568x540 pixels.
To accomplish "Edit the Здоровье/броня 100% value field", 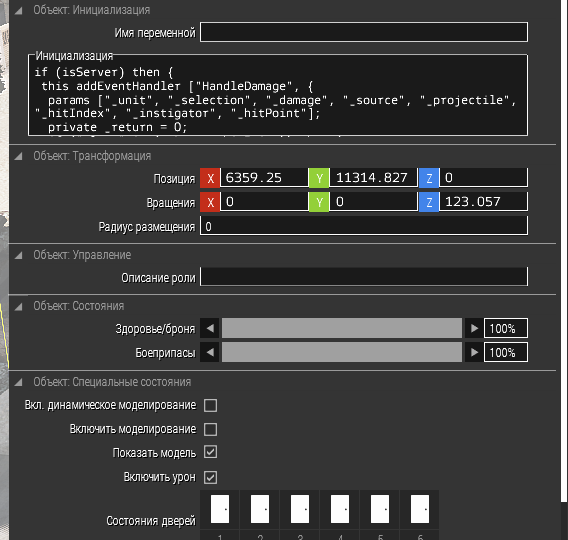I will (x=506, y=328).
